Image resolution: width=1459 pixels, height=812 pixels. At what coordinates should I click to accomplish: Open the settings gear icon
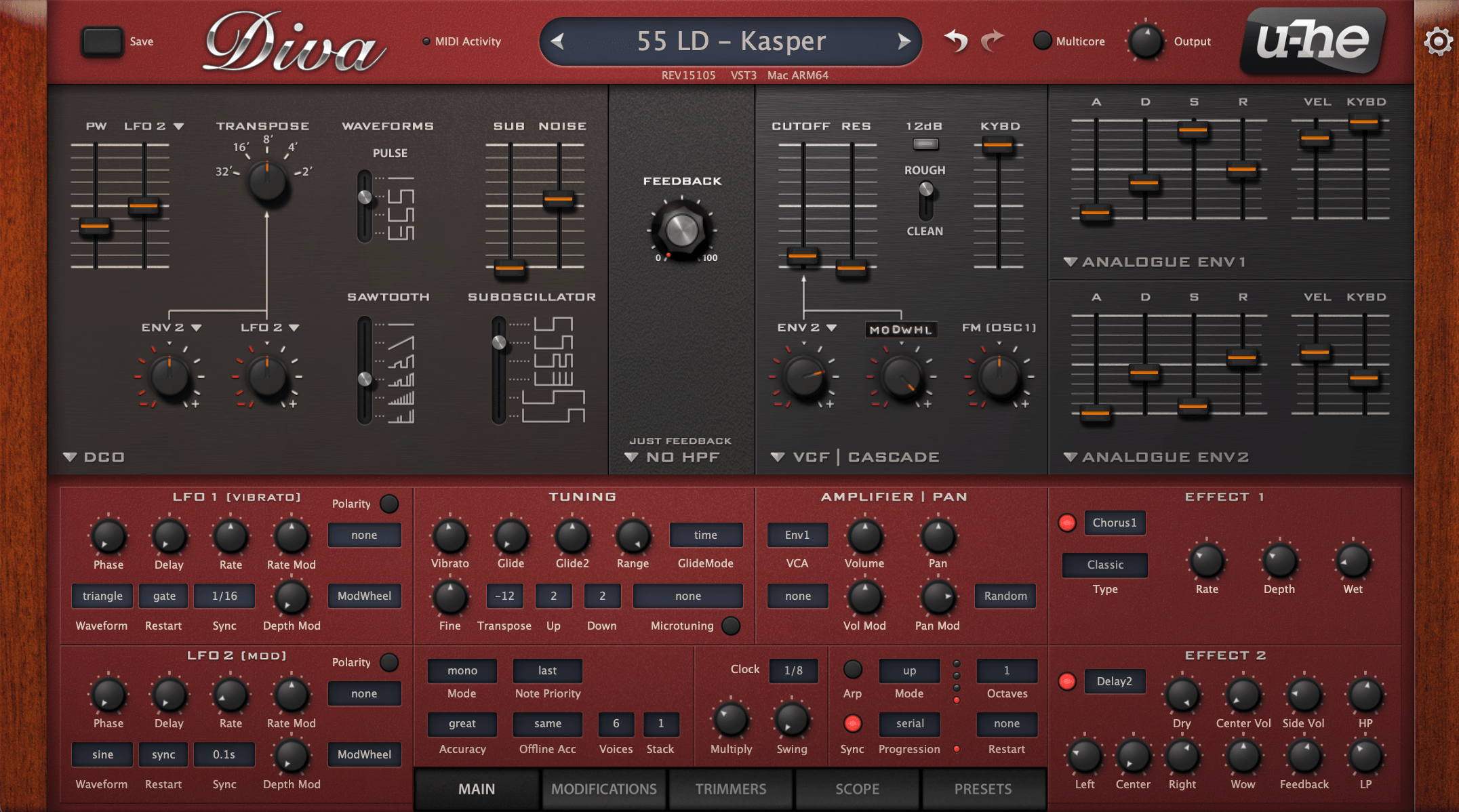tap(1437, 42)
